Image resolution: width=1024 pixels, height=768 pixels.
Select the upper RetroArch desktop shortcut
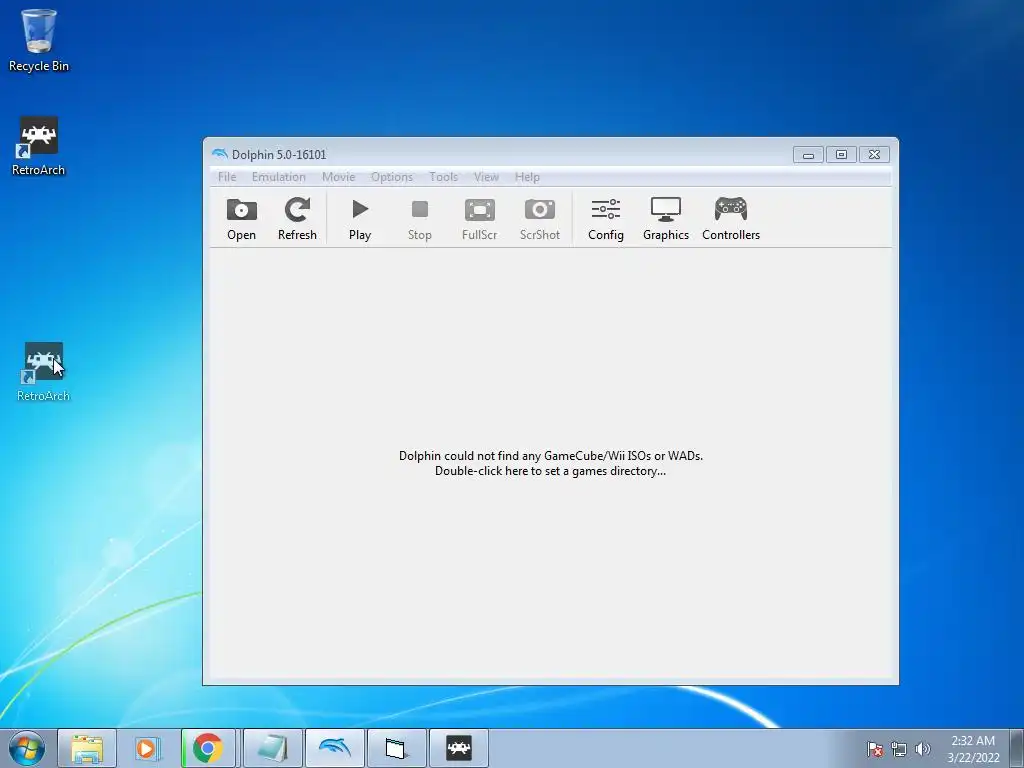click(x=39, y=146)
